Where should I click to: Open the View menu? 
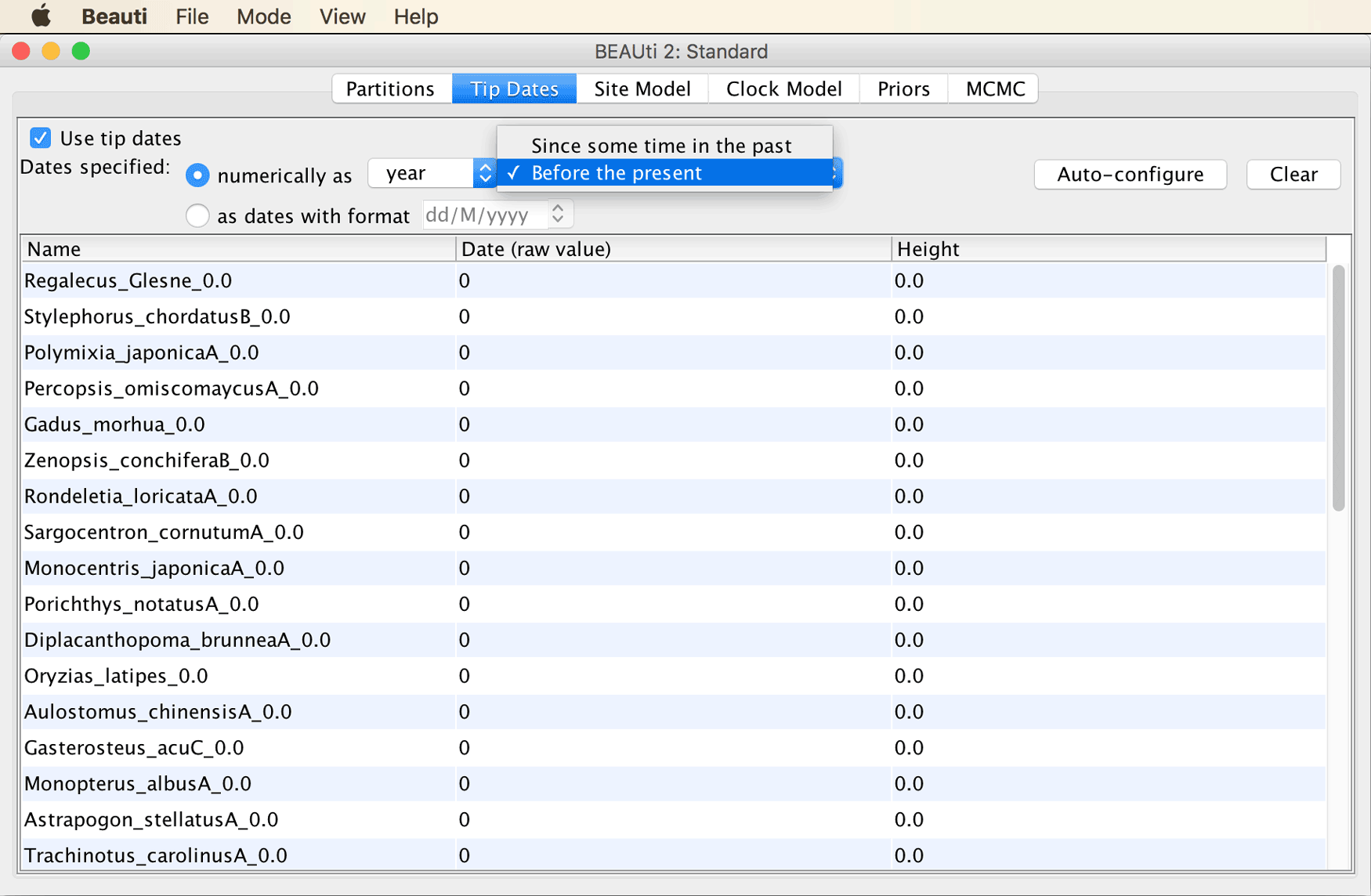pyautogui.click(x=342, y=16)
